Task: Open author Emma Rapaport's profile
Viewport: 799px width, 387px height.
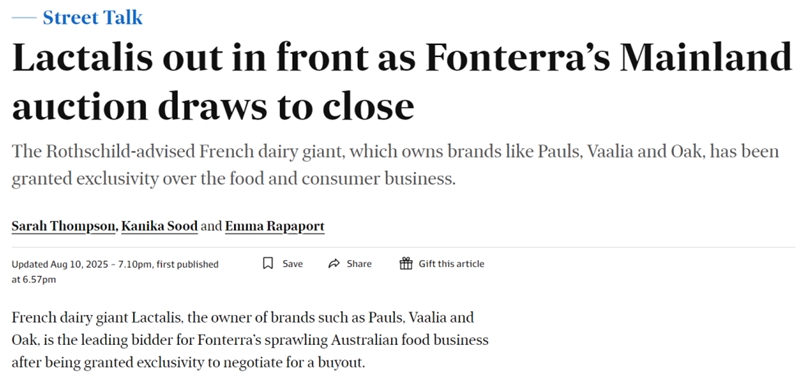Action: [275, 226]
